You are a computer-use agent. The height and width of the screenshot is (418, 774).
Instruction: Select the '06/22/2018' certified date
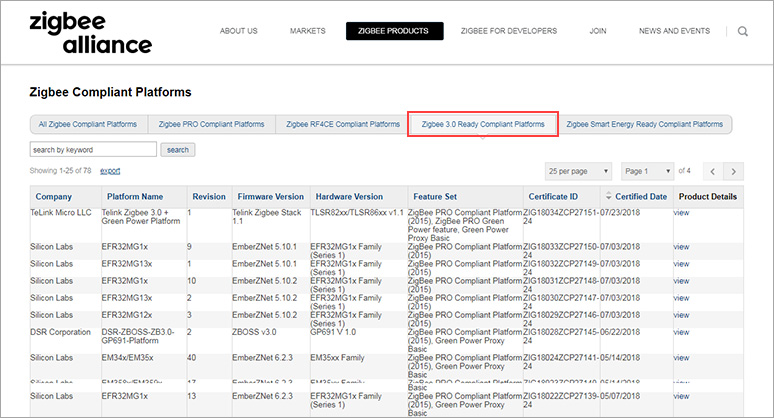coord(620,332)
